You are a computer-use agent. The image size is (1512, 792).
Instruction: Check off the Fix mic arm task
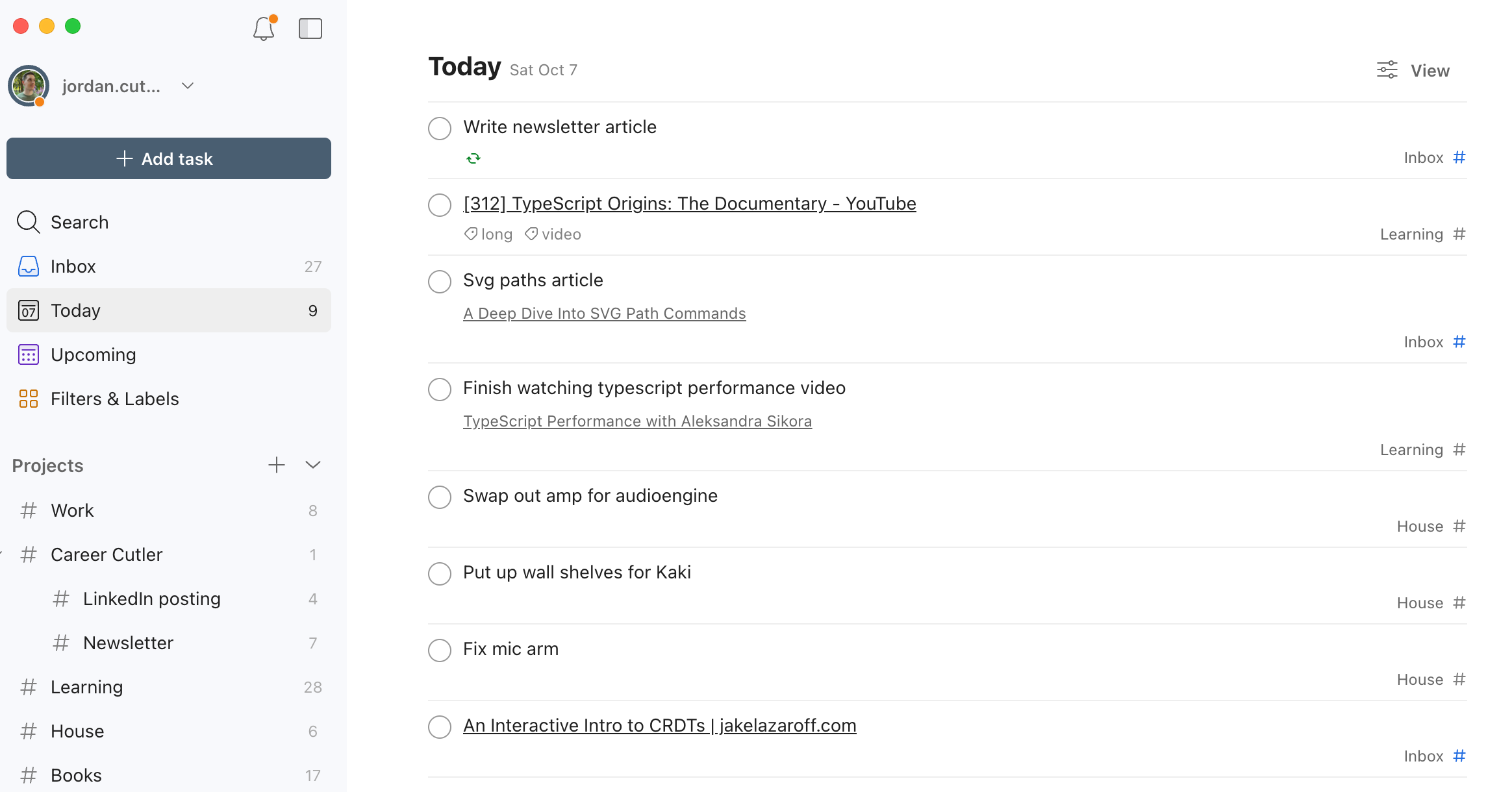(440, 650)
